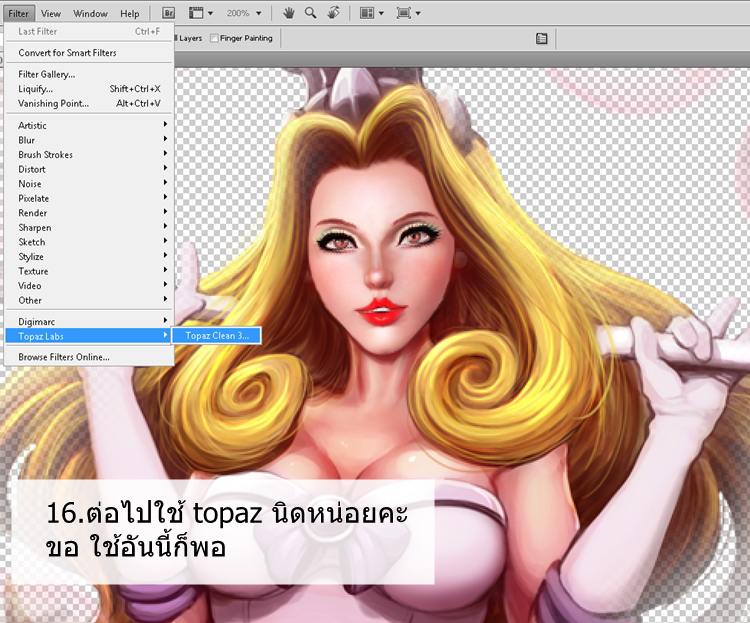Expand the Distort filter submenu

89,169
